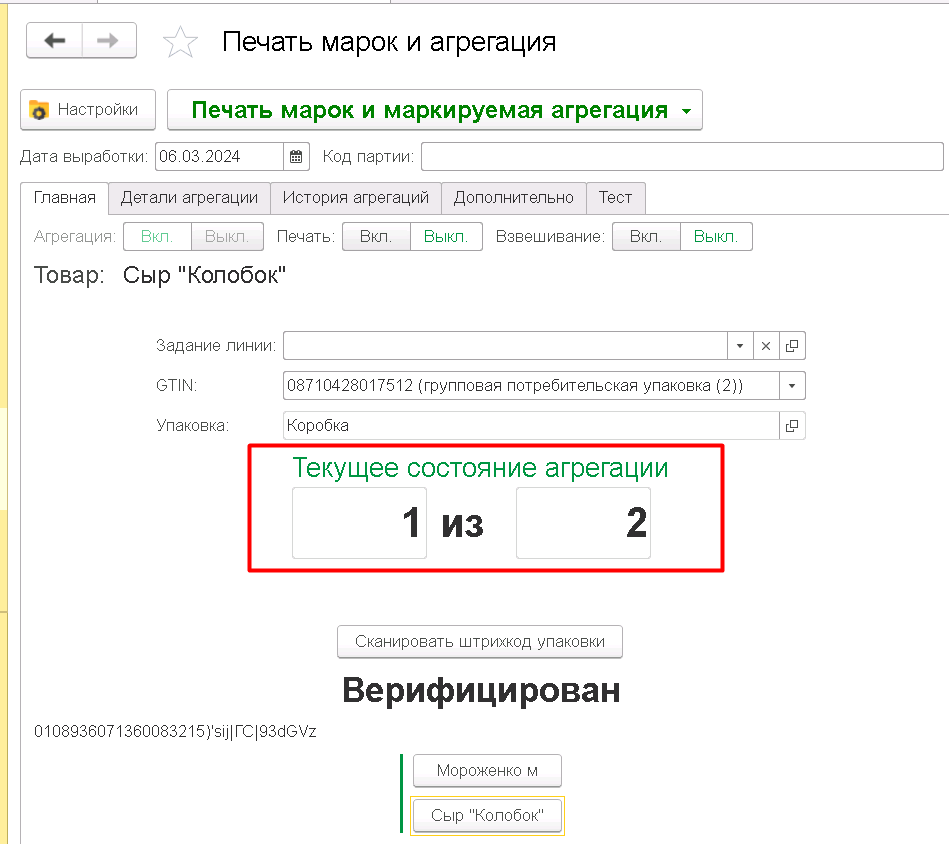The image size is (949, 844).
Task: Click the Код партии input field
Action: pos(682,157)
